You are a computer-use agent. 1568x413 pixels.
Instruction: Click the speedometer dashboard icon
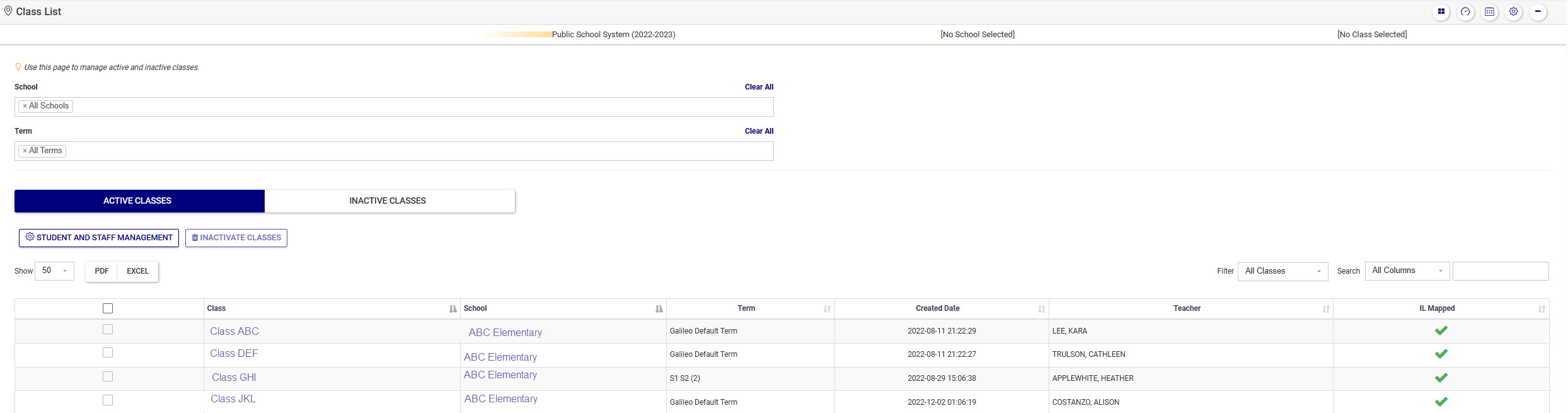click(x=1465, y=12)
